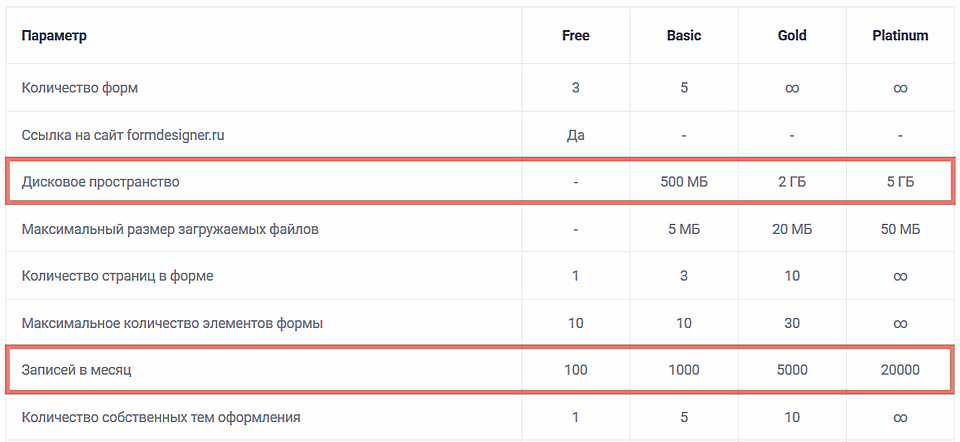The image size is (960, 442).
Task: Click the 5000 value under Gold
Action: click(x=792, y=370)
